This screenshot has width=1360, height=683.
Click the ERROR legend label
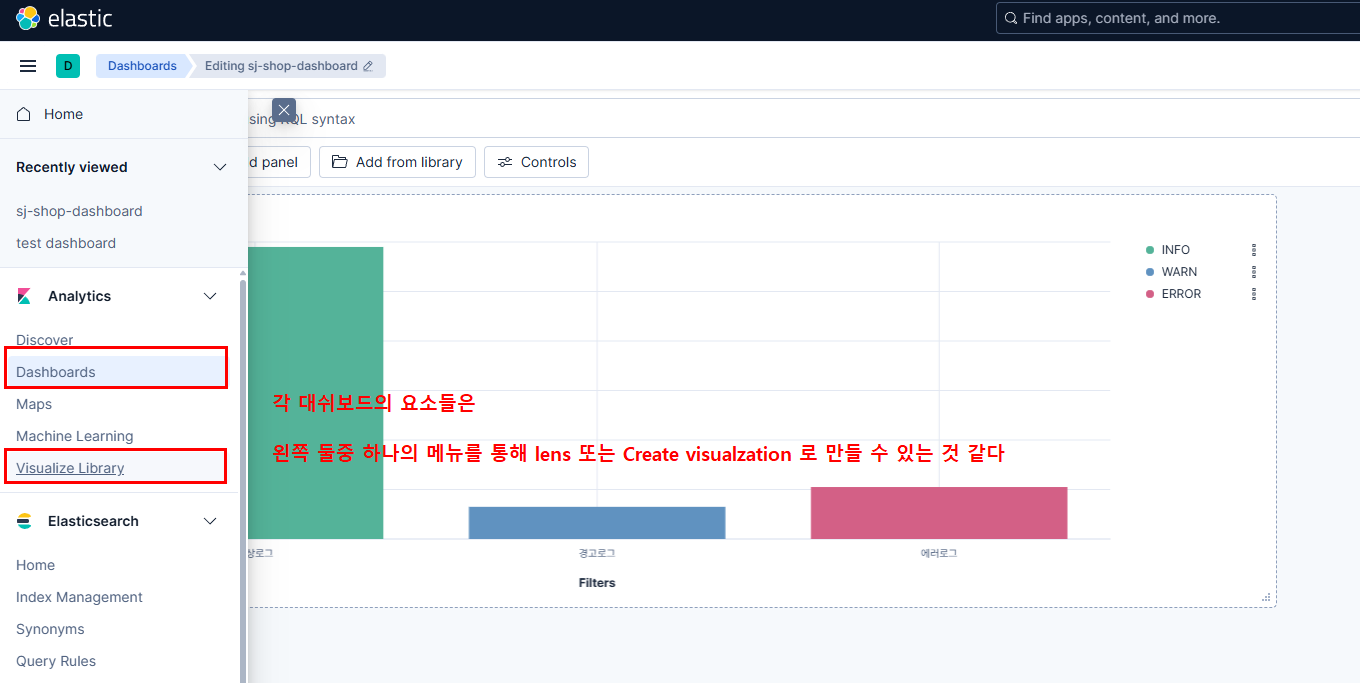point(1181,294)
